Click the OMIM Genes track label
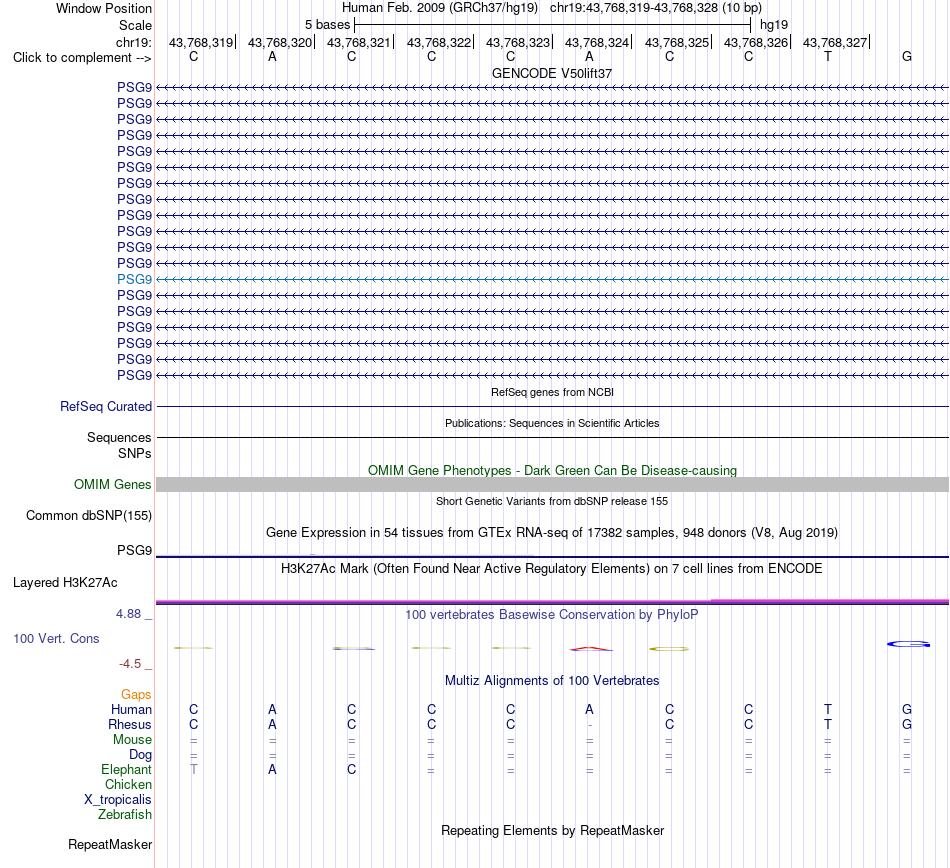Screen dimensions: 950x868 (x=113, y=485)
